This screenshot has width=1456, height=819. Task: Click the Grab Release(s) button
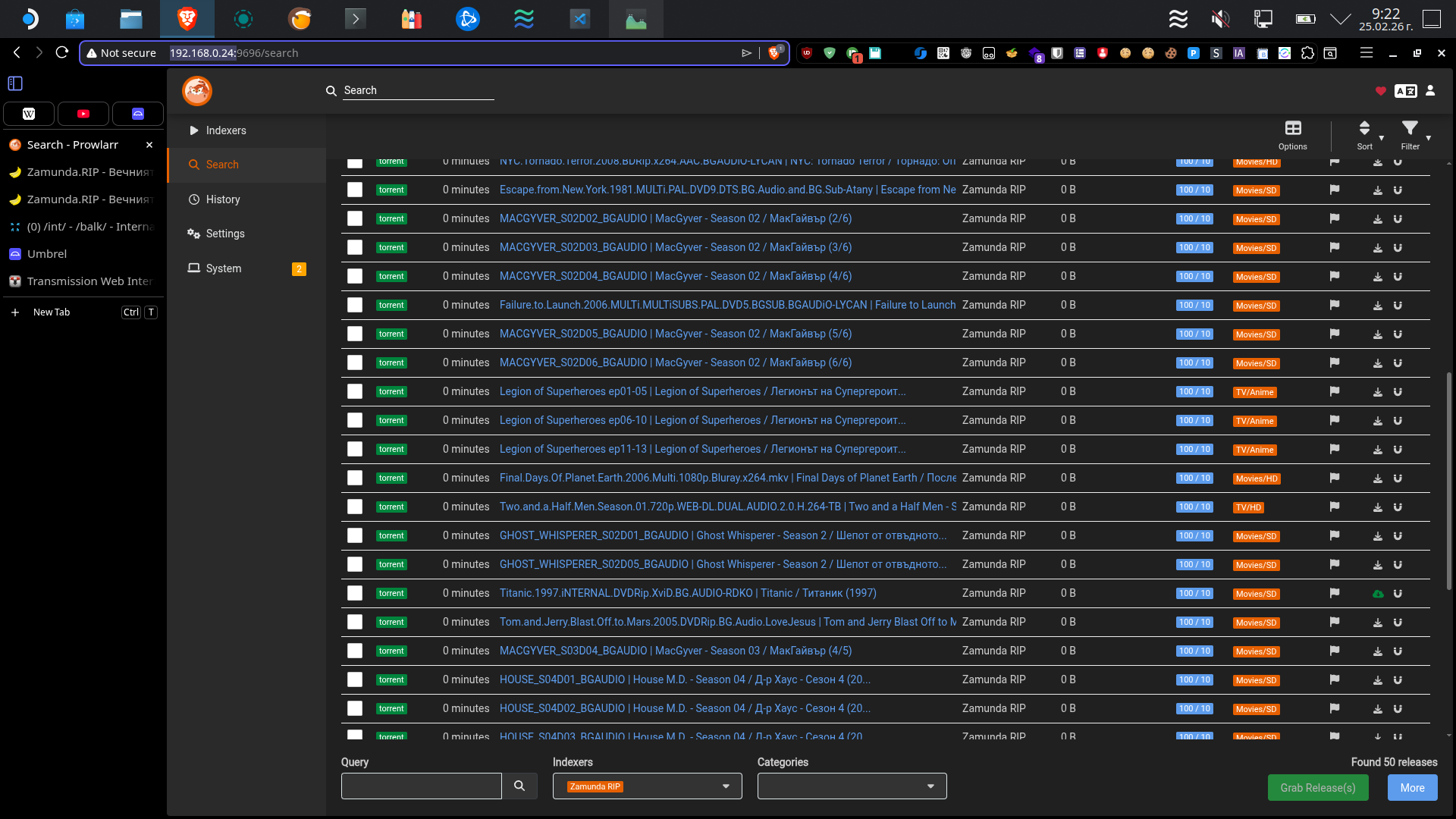point(1317,788)
